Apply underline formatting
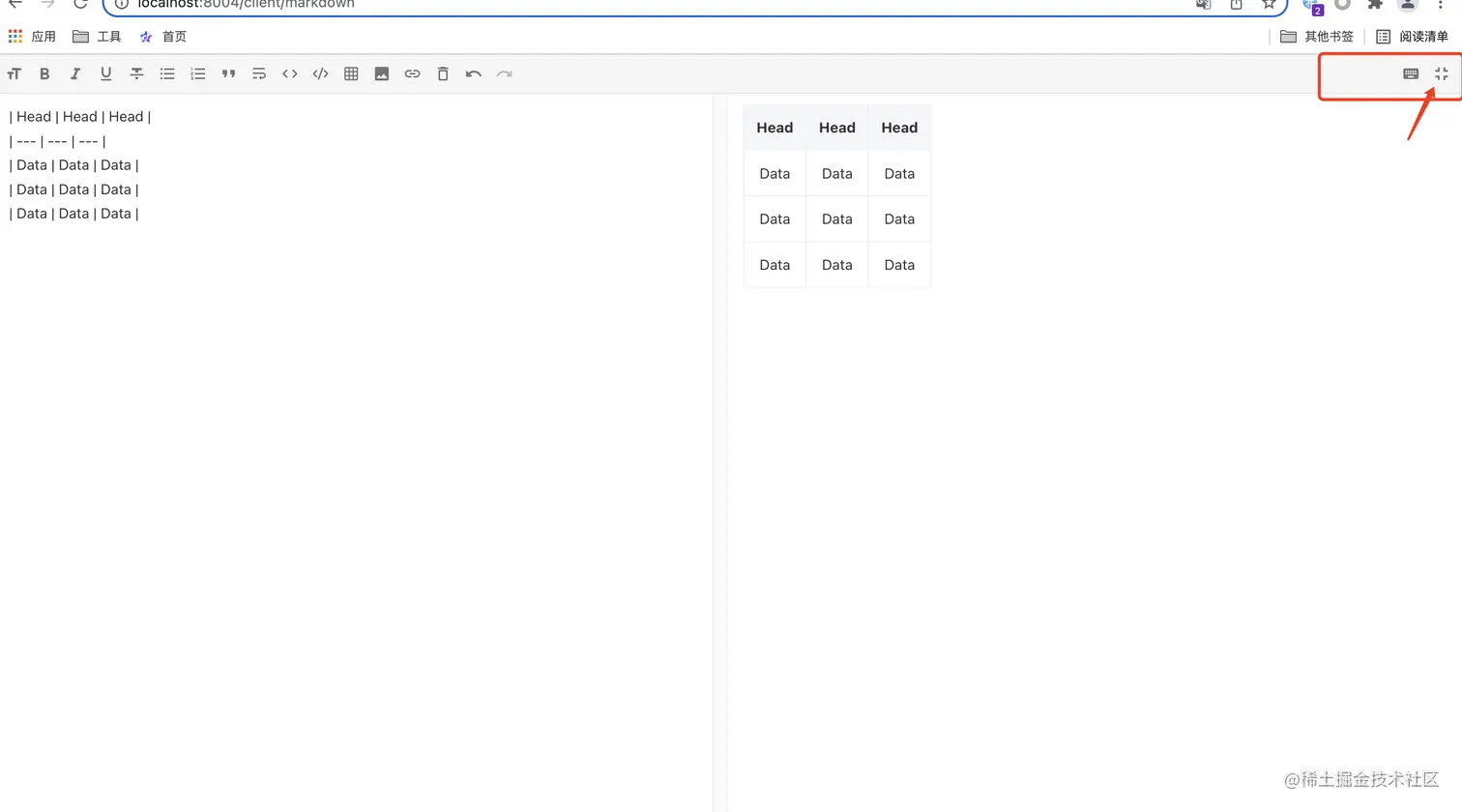 click(x=106, y=73)
